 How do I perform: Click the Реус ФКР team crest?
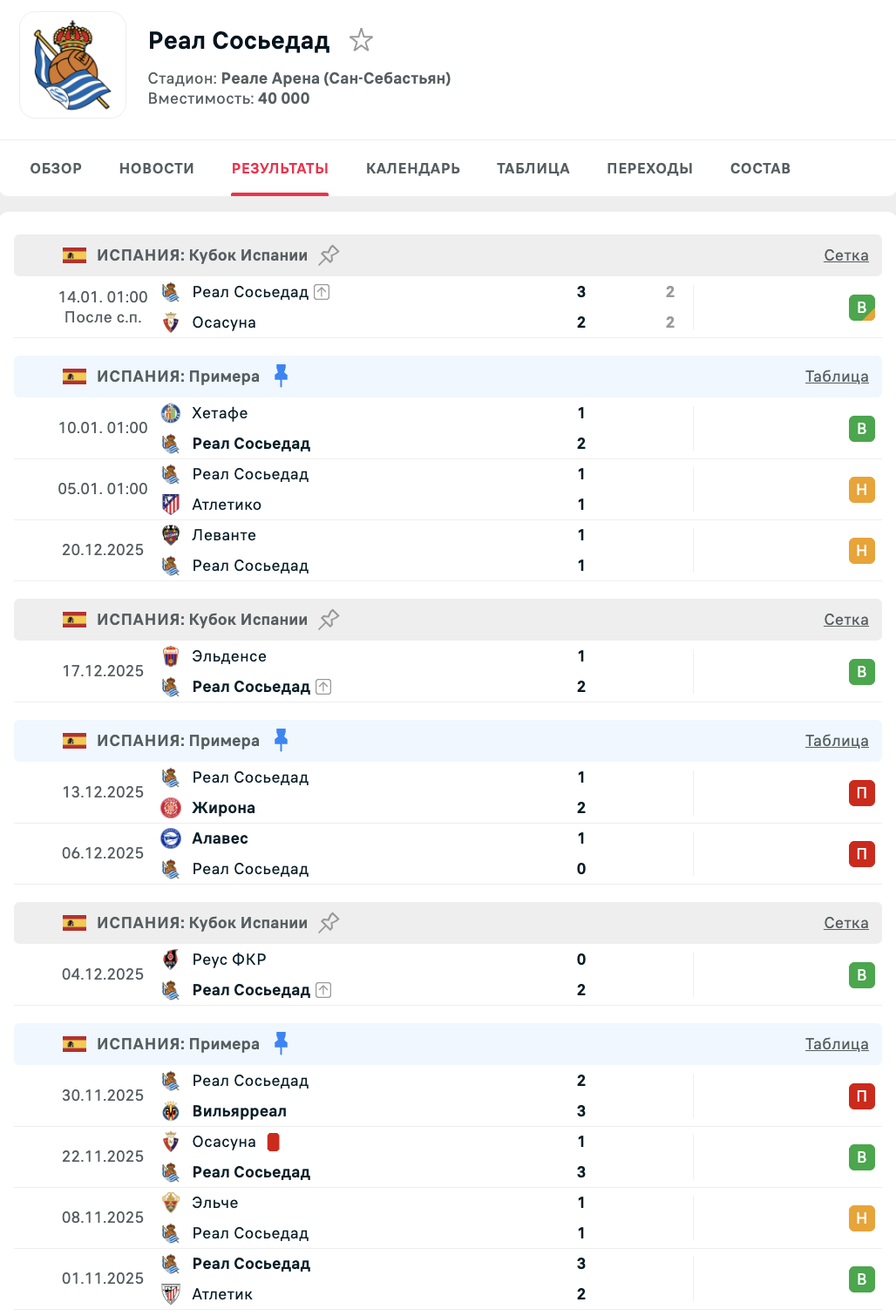point(171,960)
